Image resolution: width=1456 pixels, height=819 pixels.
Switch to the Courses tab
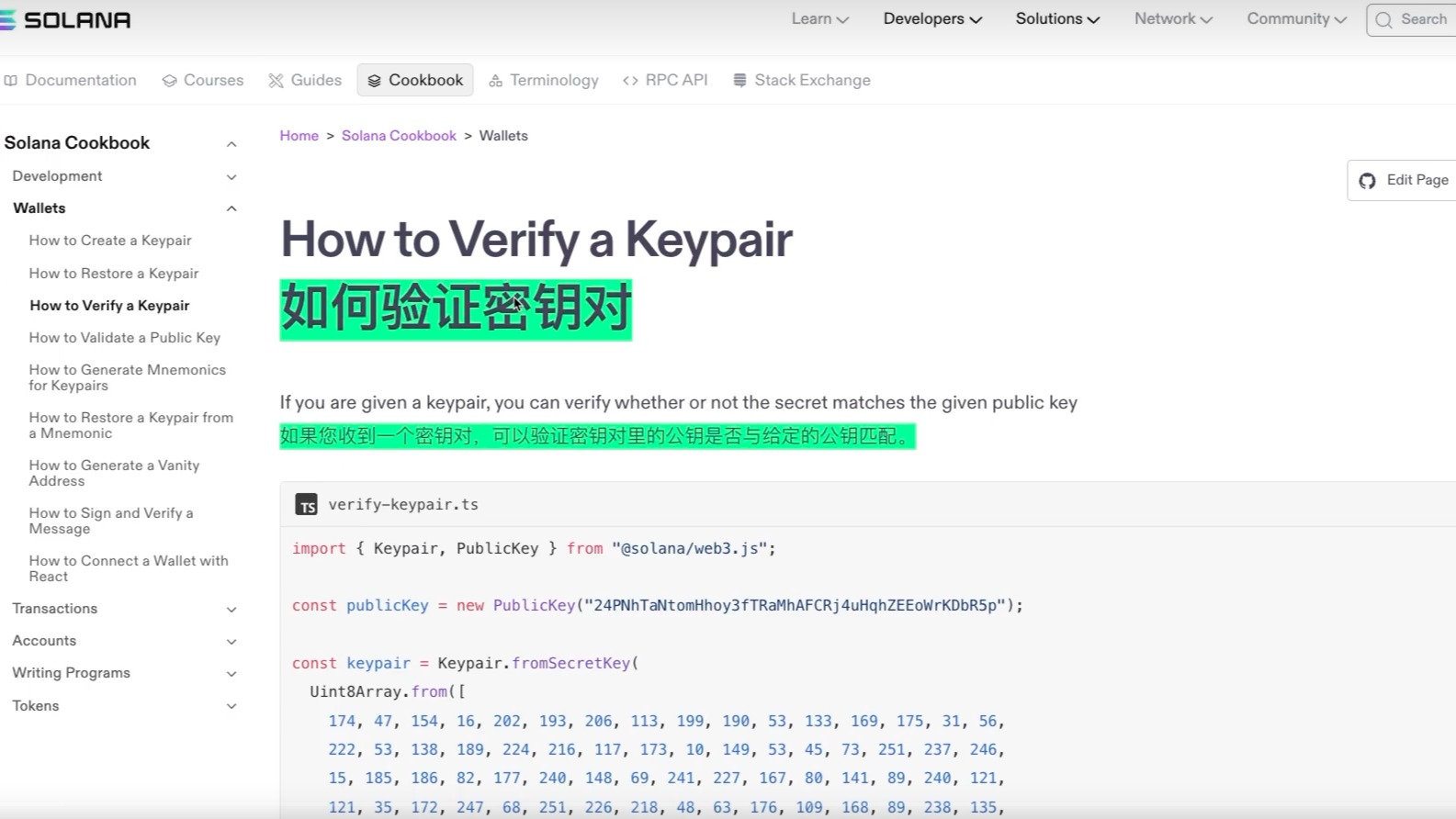[203, 81]
